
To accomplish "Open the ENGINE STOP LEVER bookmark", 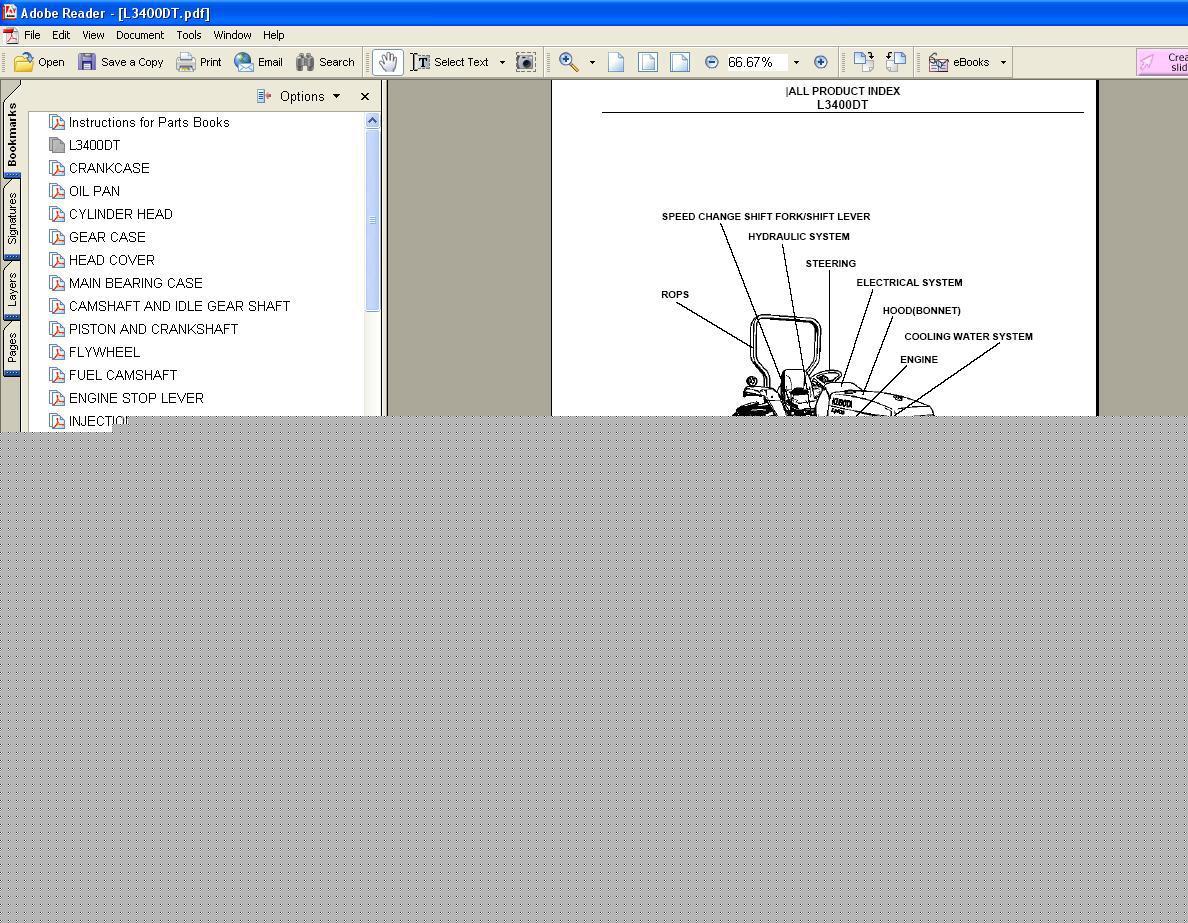I will pyautogui.click(x=136, y=398).
